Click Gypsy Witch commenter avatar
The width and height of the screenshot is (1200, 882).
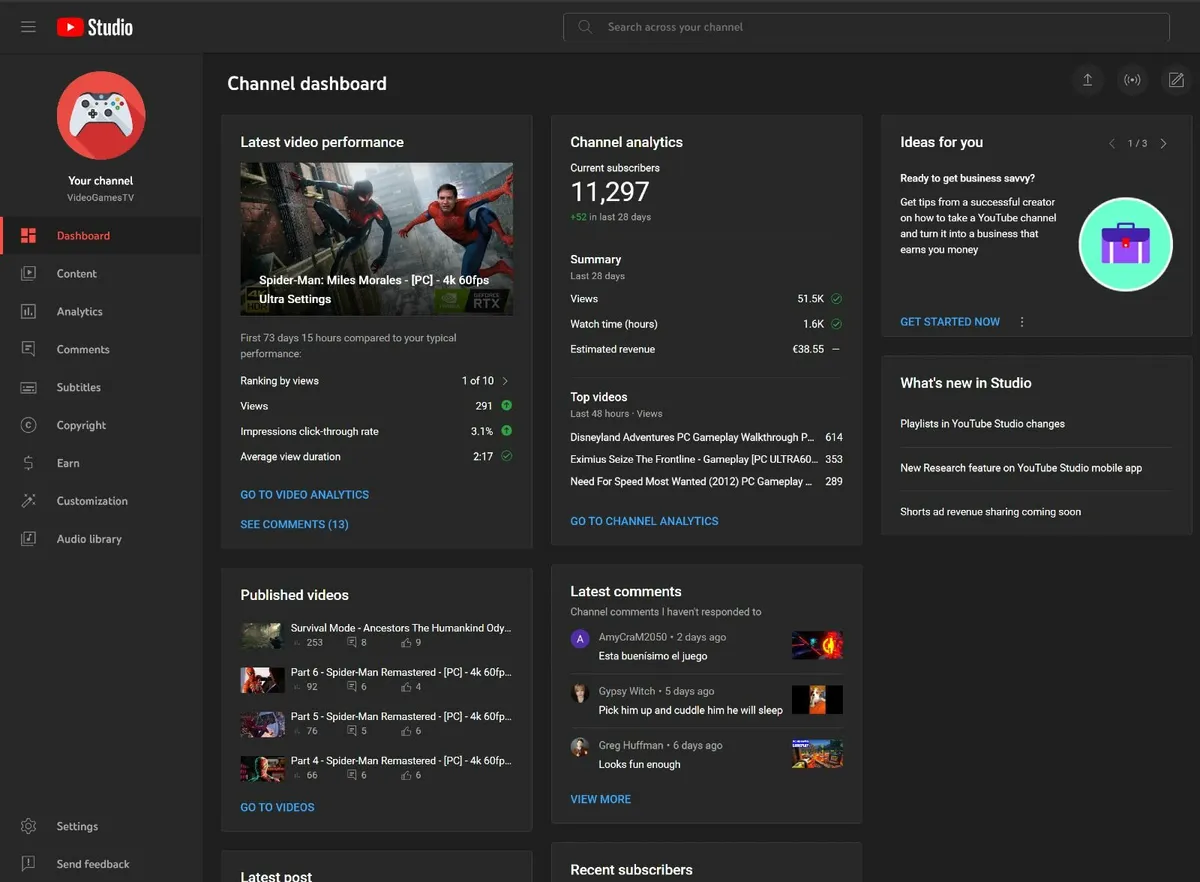[580, 692]
